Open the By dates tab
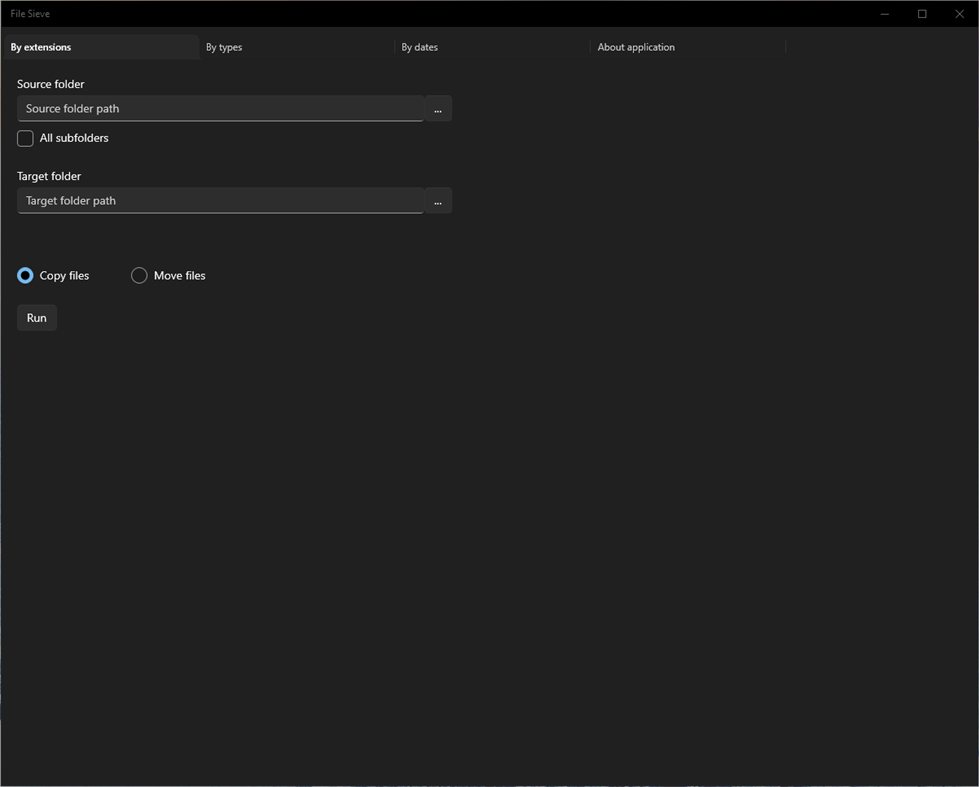Image resolution: width=979 pixels, height=787 pixels. tap(419, 47)
